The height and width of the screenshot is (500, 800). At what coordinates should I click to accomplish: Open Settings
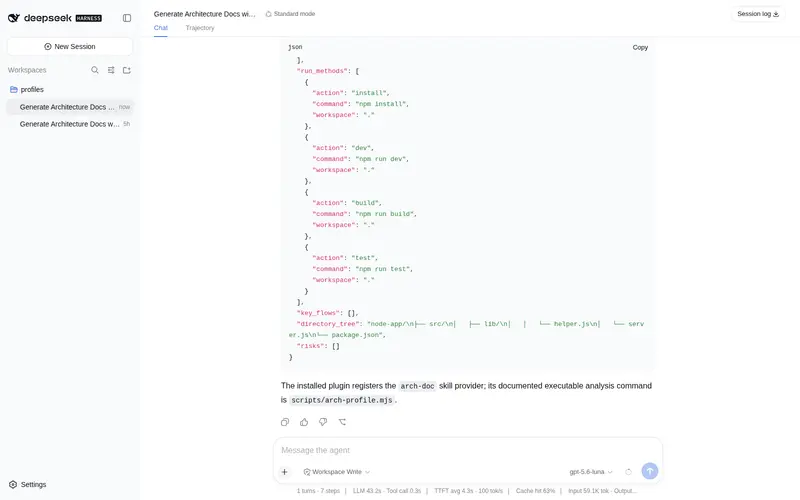[x=28, y=484]
